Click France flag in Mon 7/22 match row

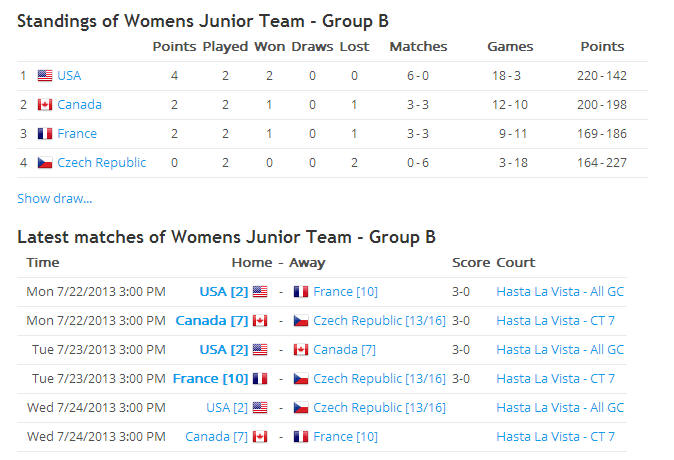(301, 292)
